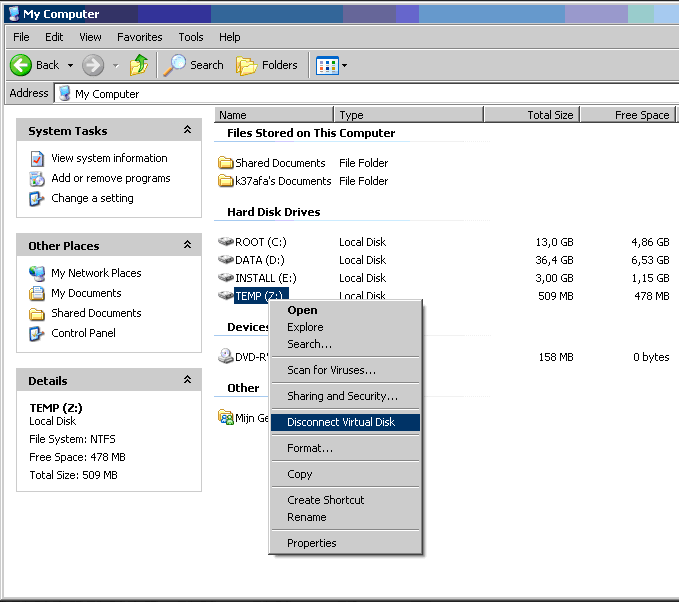Click the 158 MB total size cell

coord(556,357)
